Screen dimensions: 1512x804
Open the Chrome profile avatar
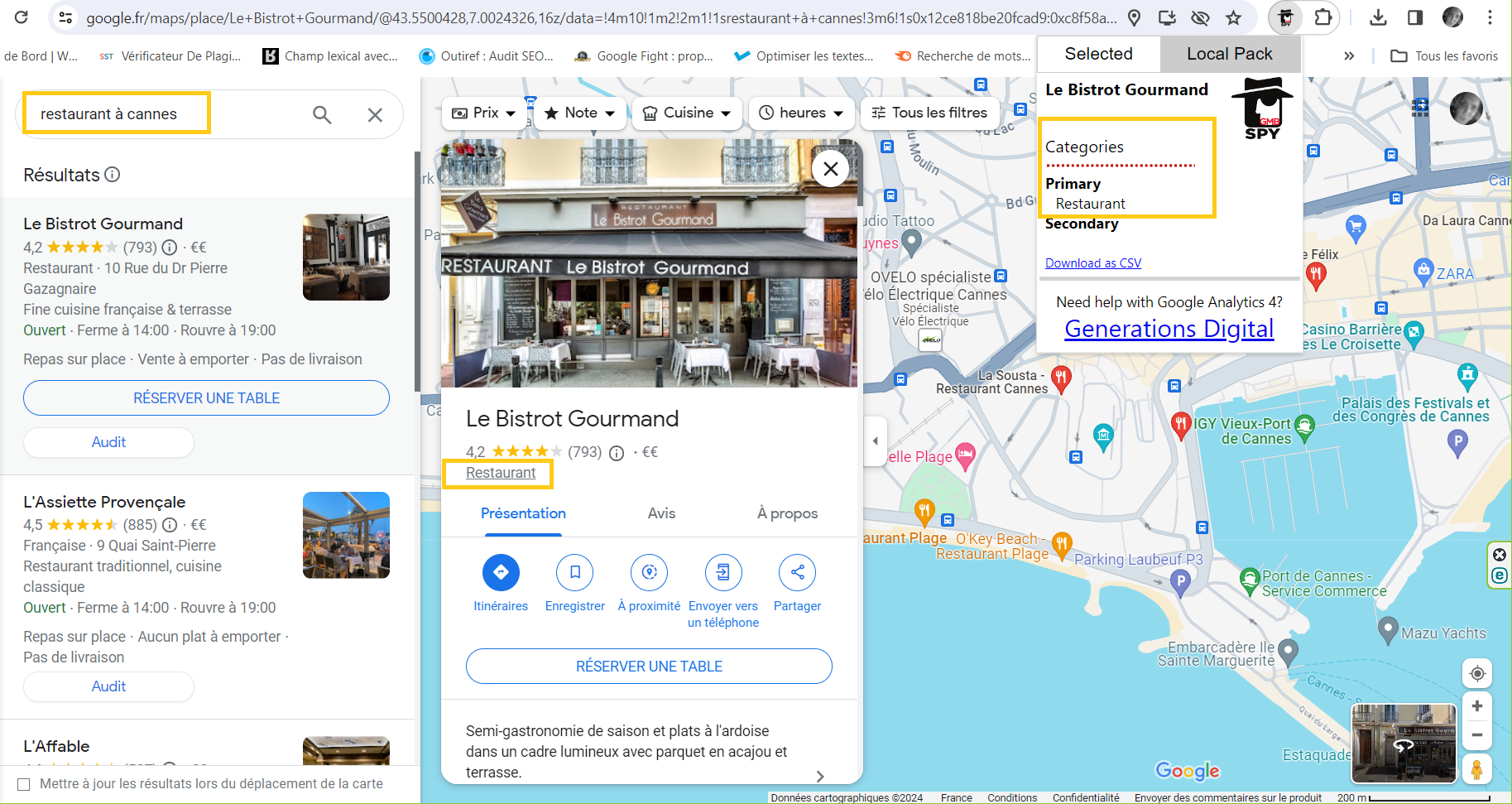pos(1452,17)
